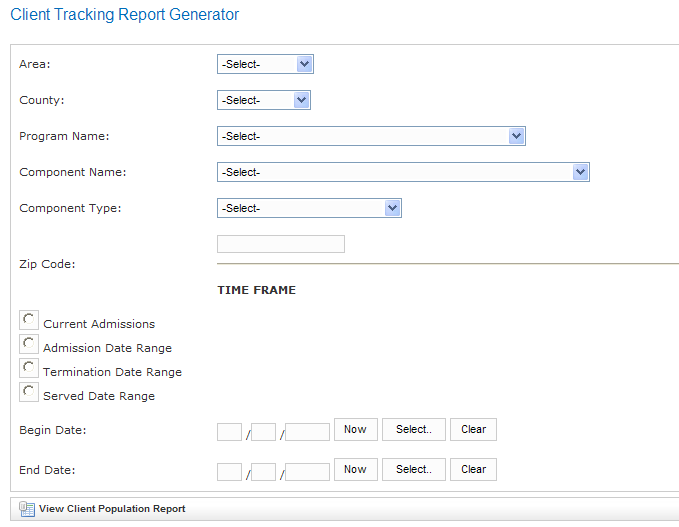Open View Client Population Report link
Image resolution: width=679 pixels, height=527 pixels.
[x=112, y=509]
